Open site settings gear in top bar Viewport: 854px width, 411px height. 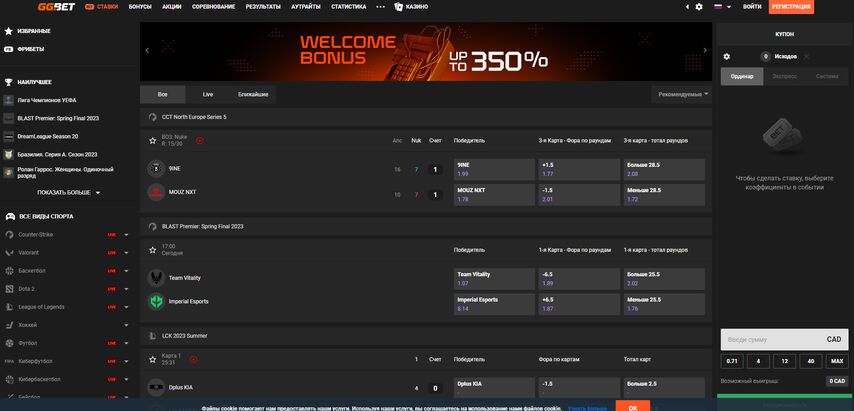point(699,7)
